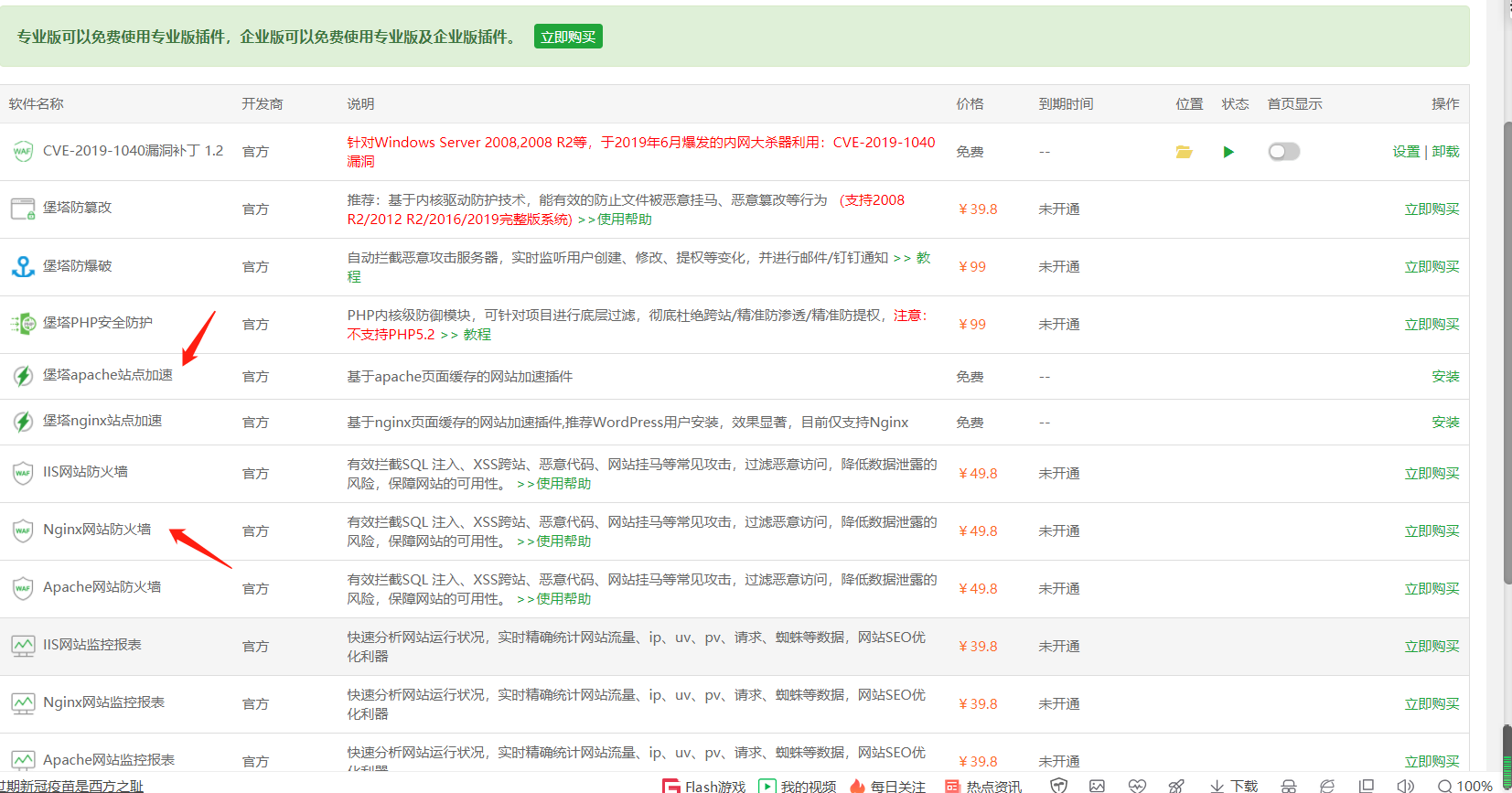The image size is (1512, 793).
Task: Click the 100% zoom level in status bar
Action: coord(1464,786)
